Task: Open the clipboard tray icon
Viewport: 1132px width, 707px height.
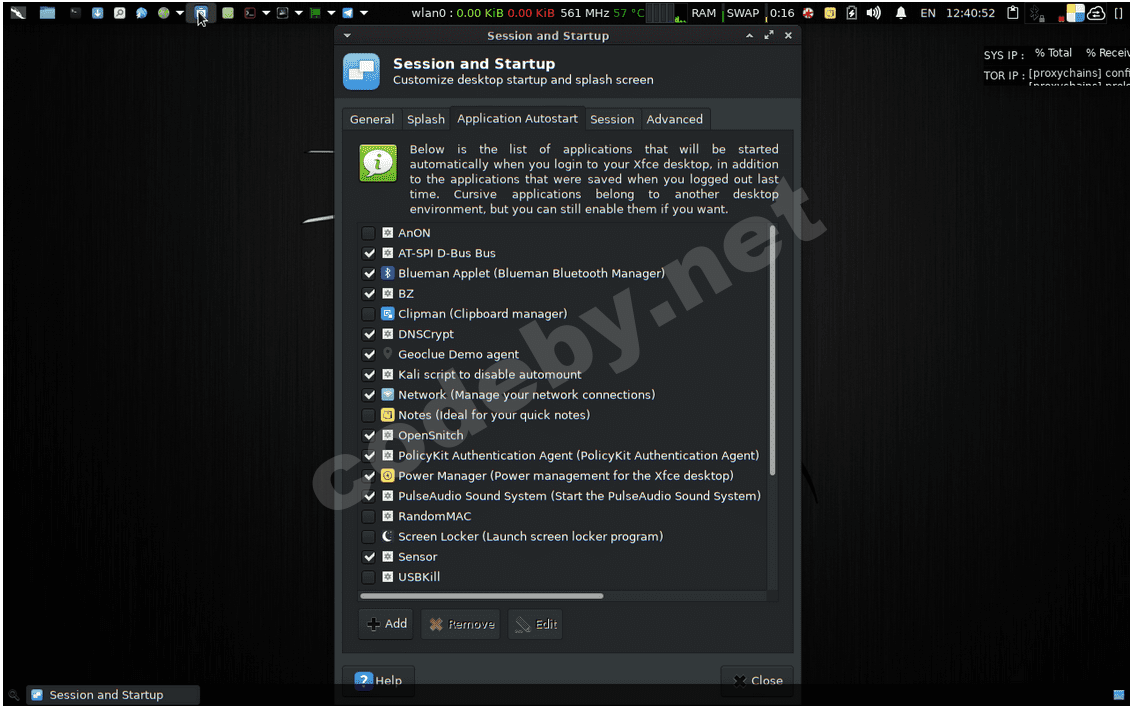Action: pyautogui.click(x=1013, y=13)
